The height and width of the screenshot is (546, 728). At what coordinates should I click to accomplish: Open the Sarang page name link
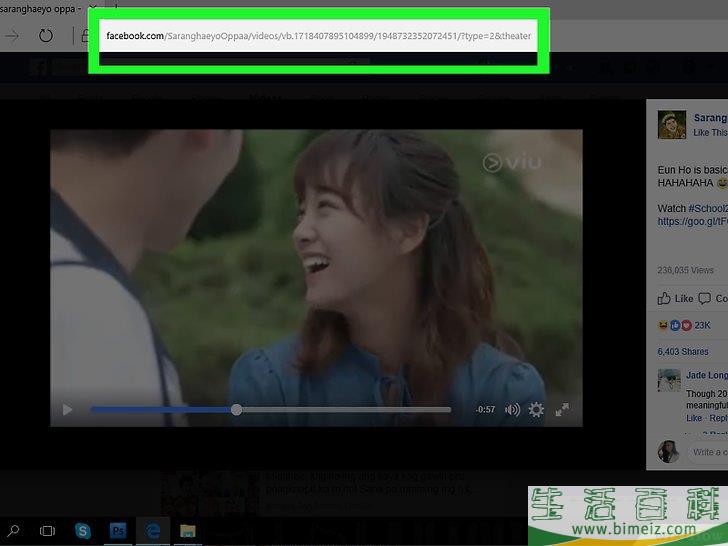pyautogui.click(x=710, y=118)
